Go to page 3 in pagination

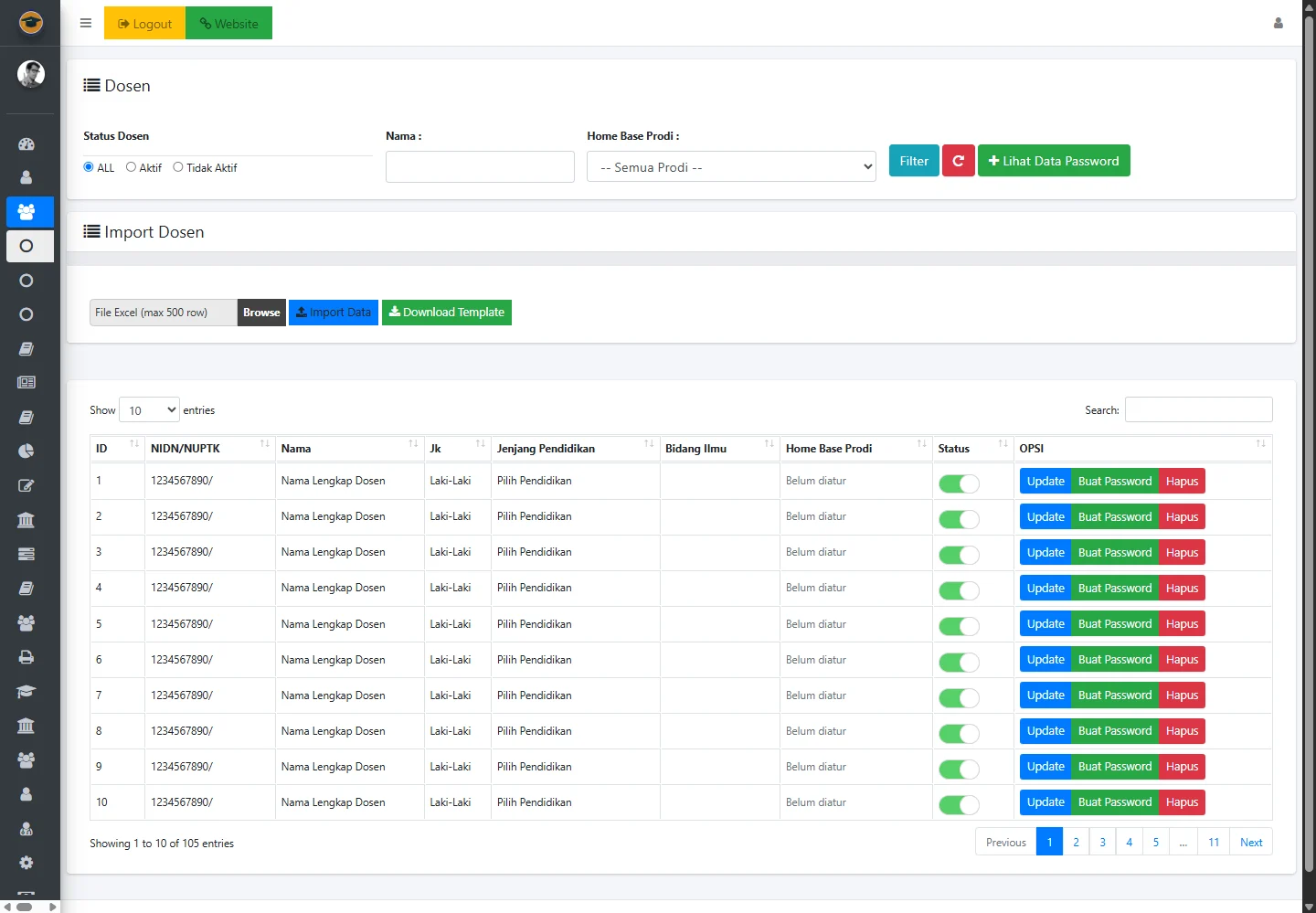(1102, 843)
